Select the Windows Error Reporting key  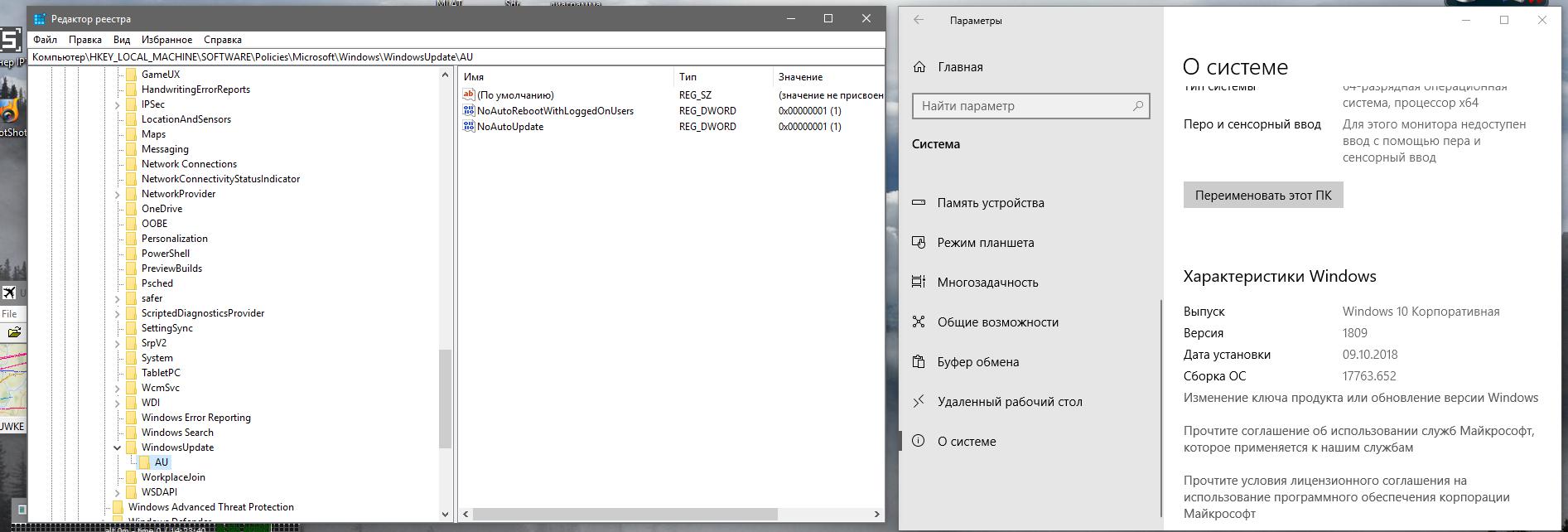[196, 418]
